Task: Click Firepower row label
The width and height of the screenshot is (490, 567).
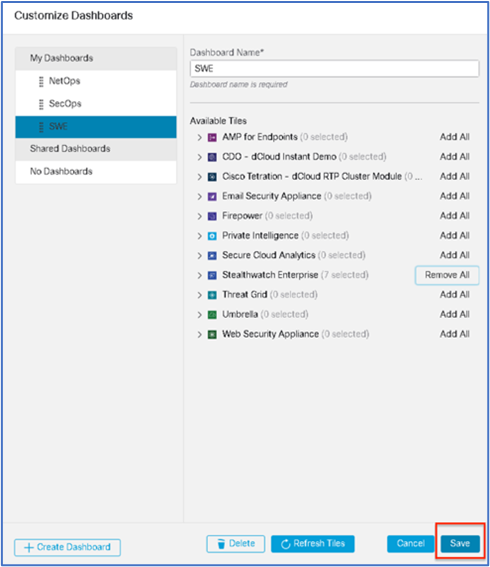Action: tap(242, 216)
